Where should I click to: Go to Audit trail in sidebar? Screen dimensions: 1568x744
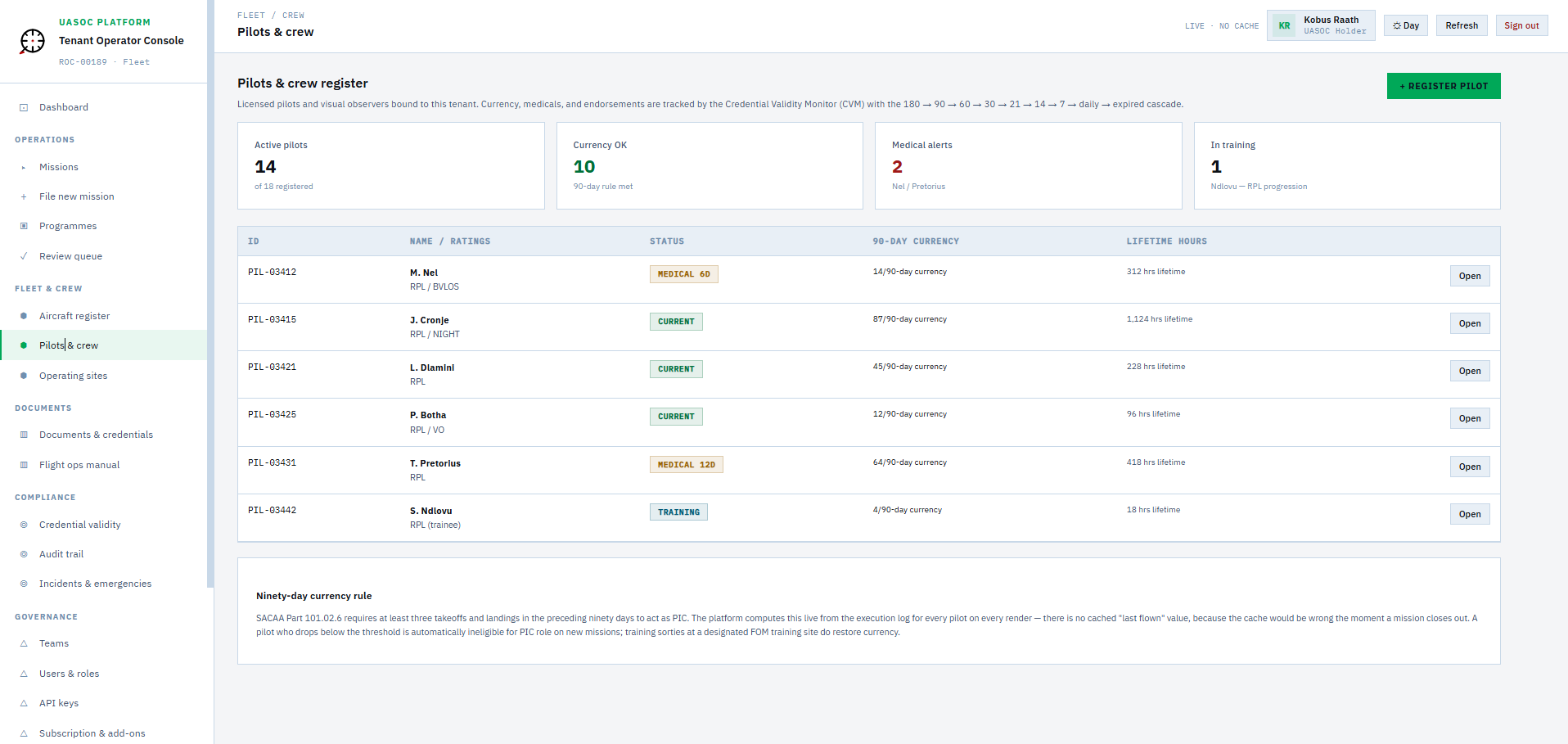[x=61, y=554]
